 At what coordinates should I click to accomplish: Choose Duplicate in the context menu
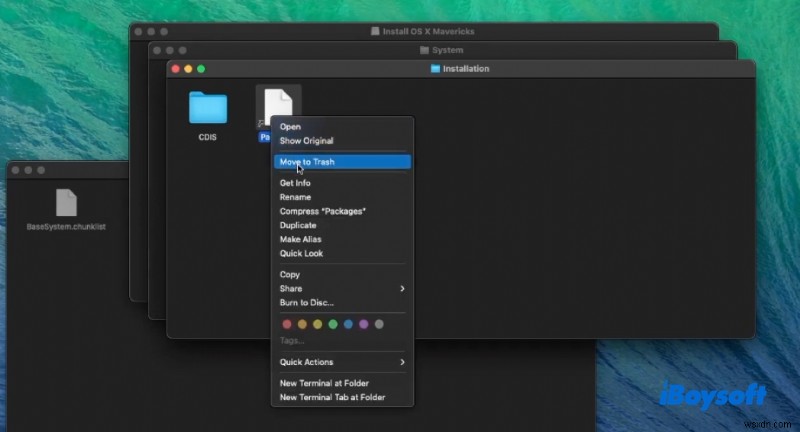(x=342, y=225)
